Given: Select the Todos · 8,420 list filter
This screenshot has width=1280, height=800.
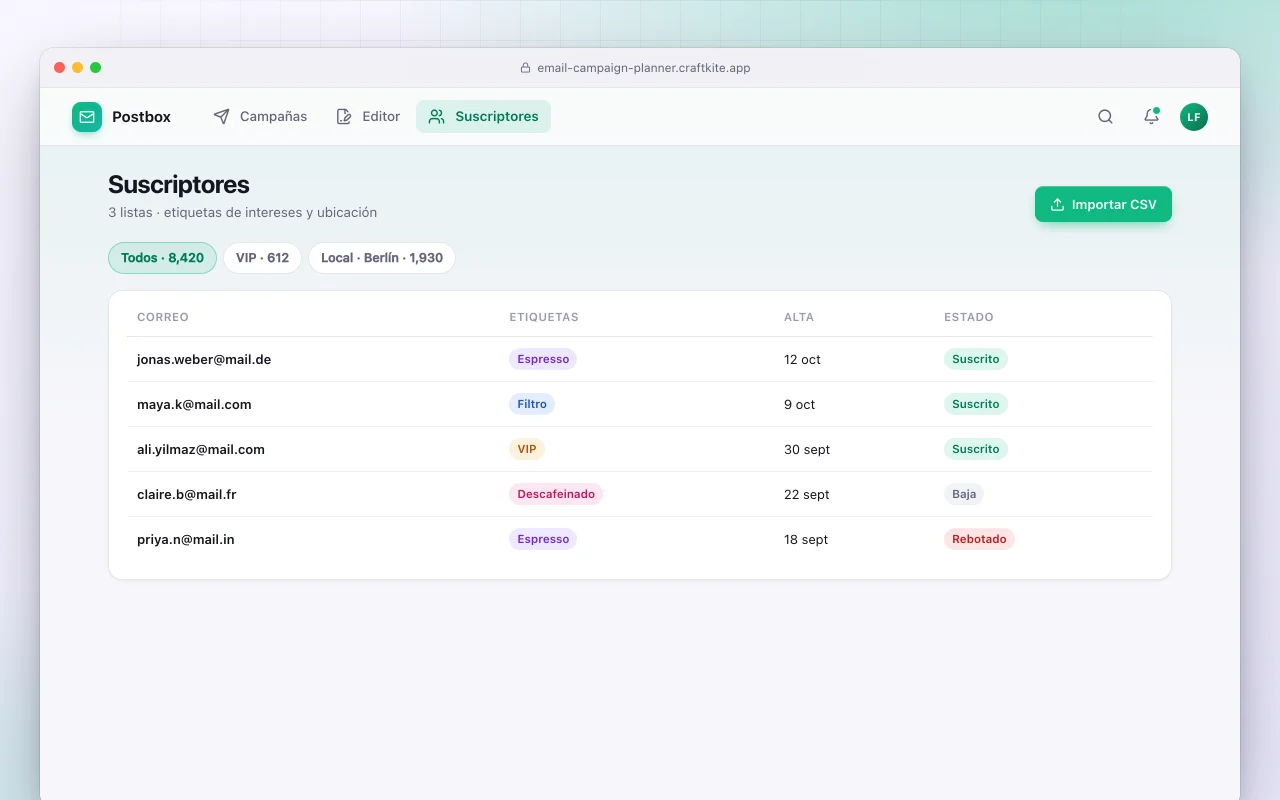Looking at the screenshot, I should [162, 258].
